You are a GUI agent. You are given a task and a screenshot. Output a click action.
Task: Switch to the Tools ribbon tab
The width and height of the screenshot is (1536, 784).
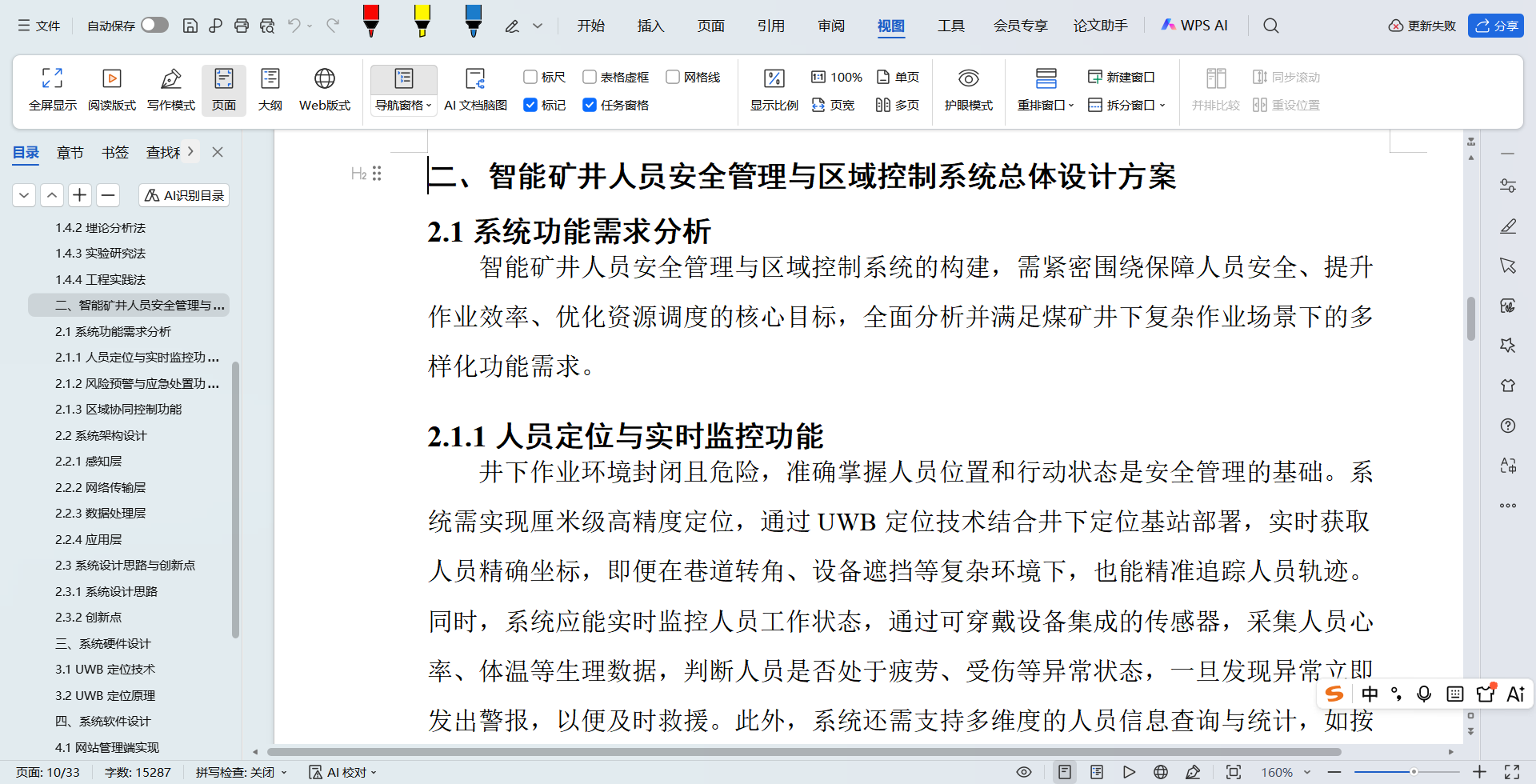point(951,26)
